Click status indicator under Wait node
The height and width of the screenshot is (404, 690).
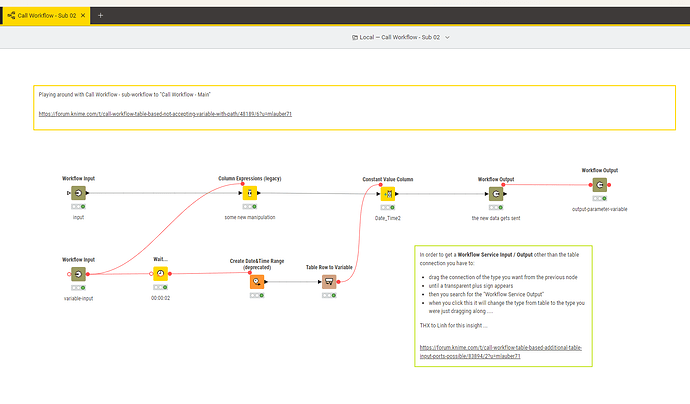coord(161,287)
